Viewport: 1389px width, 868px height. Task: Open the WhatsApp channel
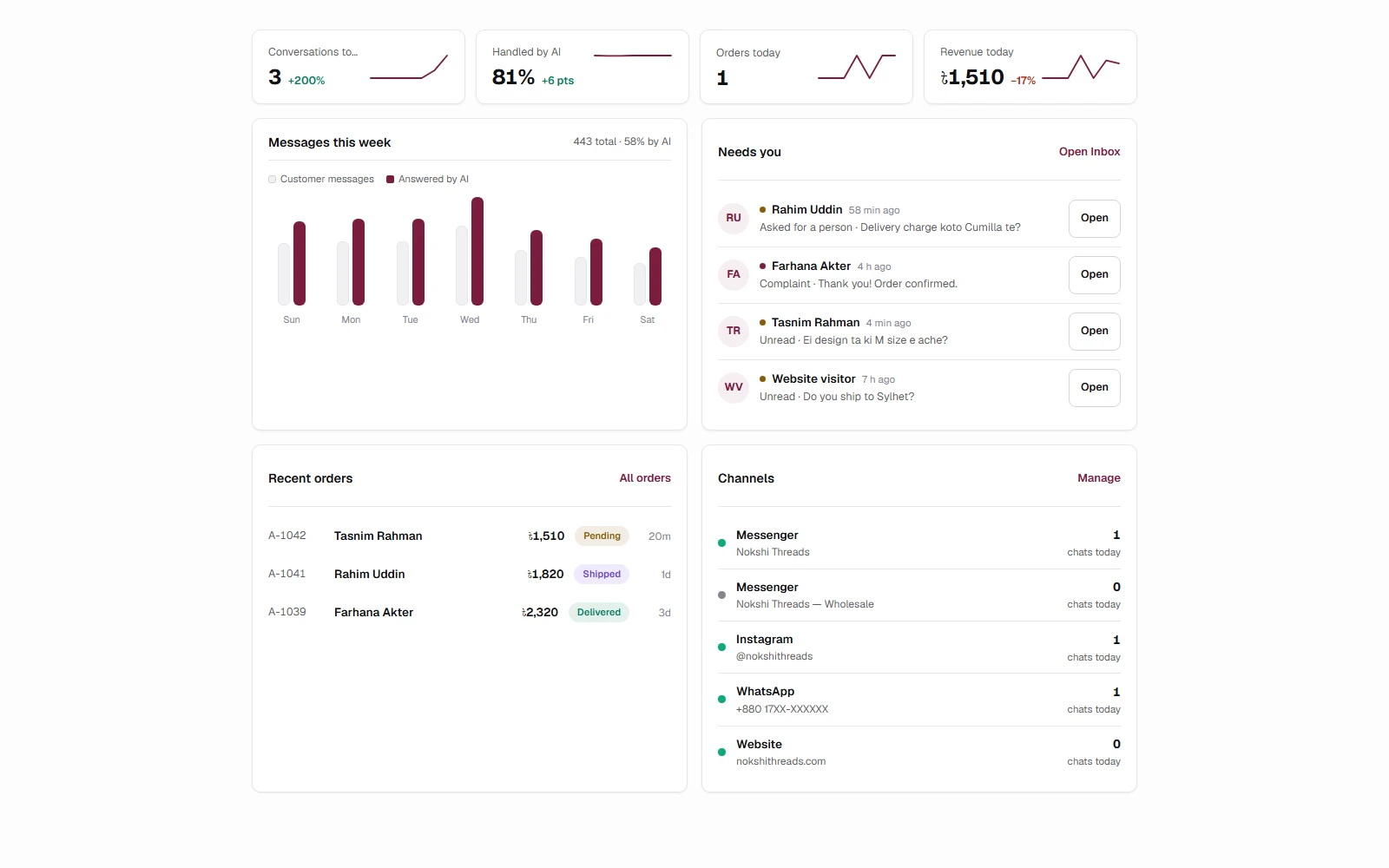point(919,700)
